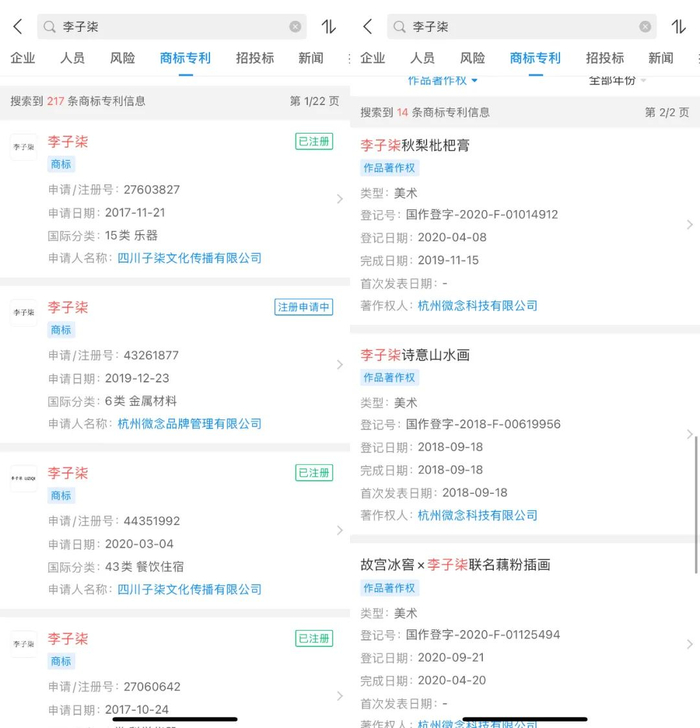Tap 已注册 badge on trademark 27060642
The width and height of the screenshot is (700, 728).
(x=314, y=638)
